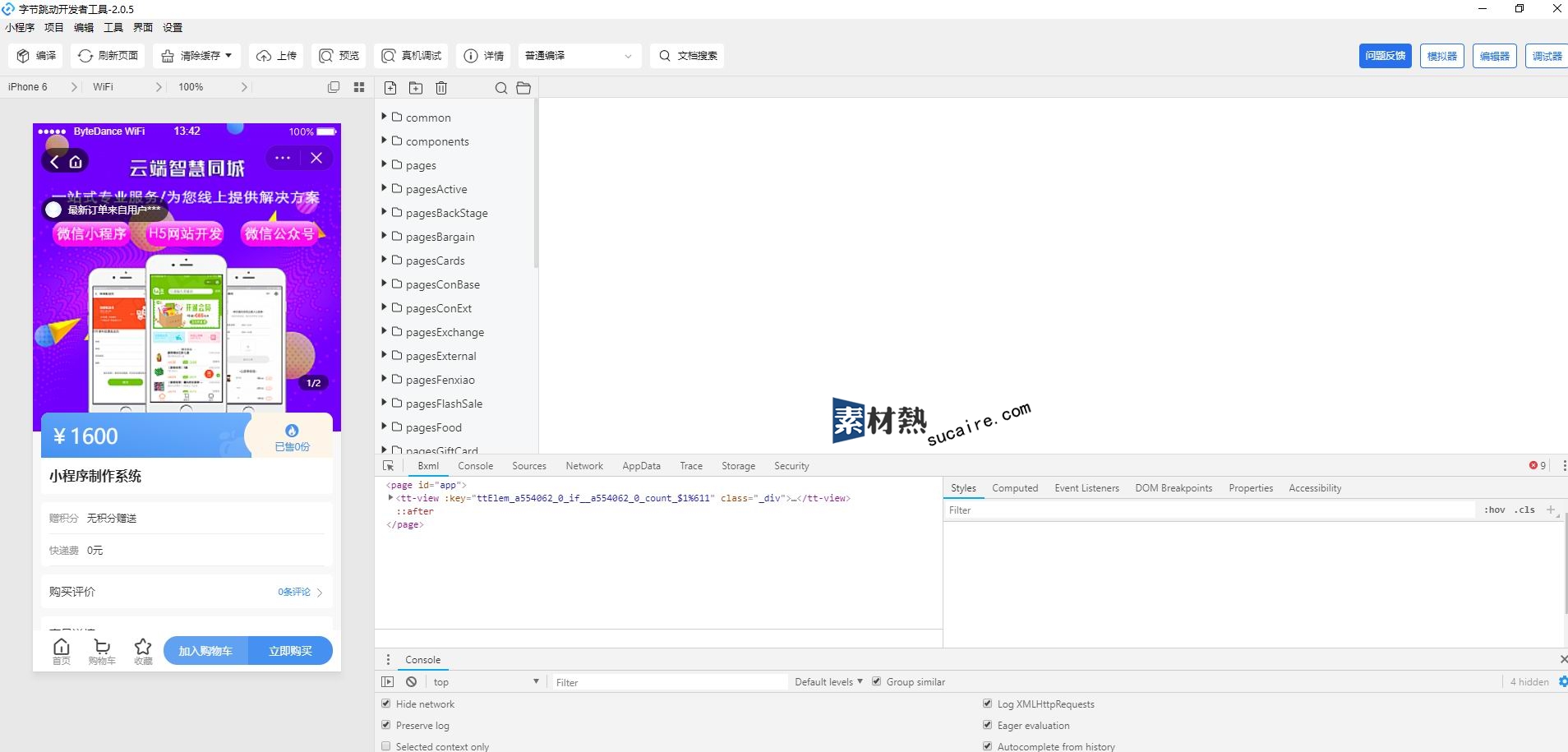Click the 详情 details toolbar button
The height and width of the screenshot is (752, 1568).
tap(483, 56)
